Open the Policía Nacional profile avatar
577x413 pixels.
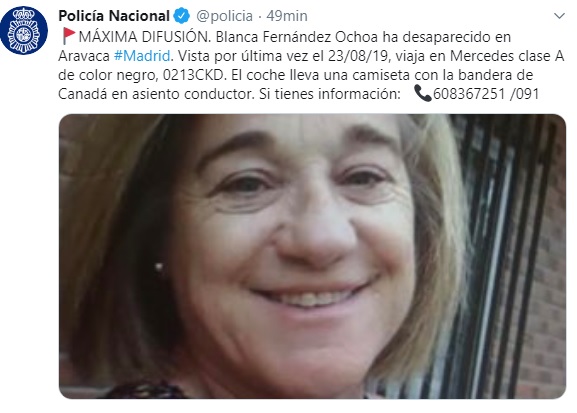24,31
